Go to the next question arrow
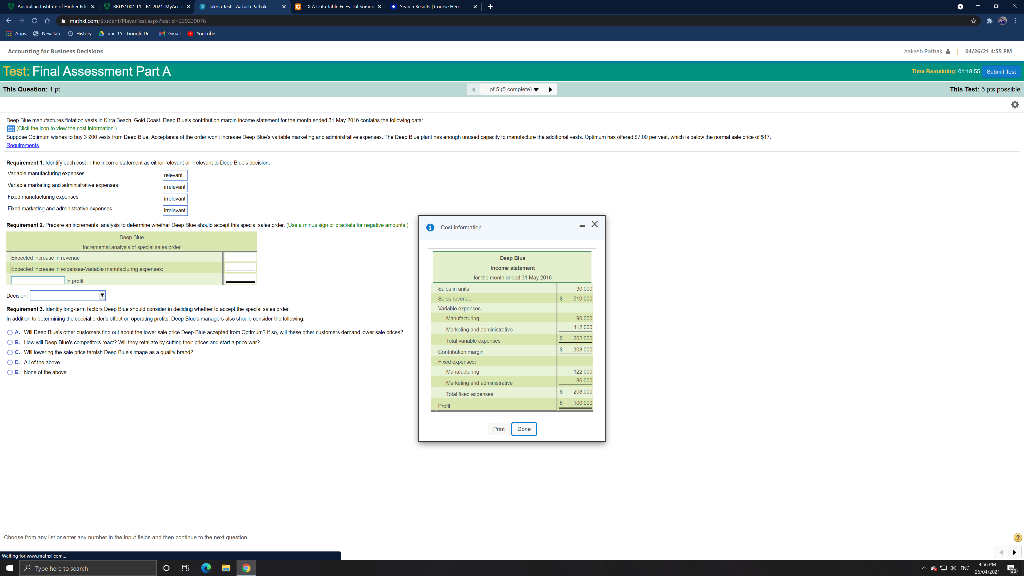This screenshot has height=576, width=1024. coord(550,89)
